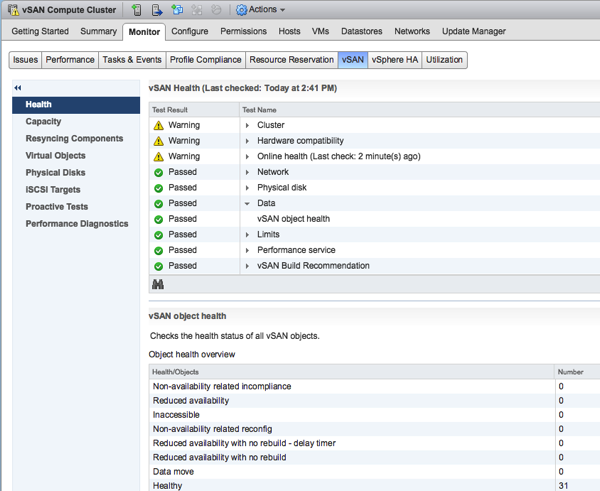Open the Update Manager tab
The height and width of the screenshot is (491, 600).
click(474, 31)
